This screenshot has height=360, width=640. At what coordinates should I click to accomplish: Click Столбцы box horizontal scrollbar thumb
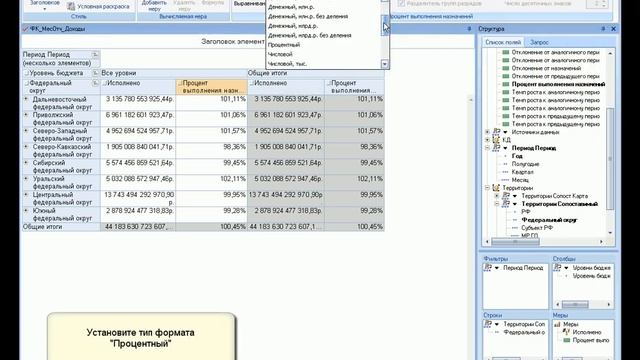pyautogui.click(x=575, y=304)
